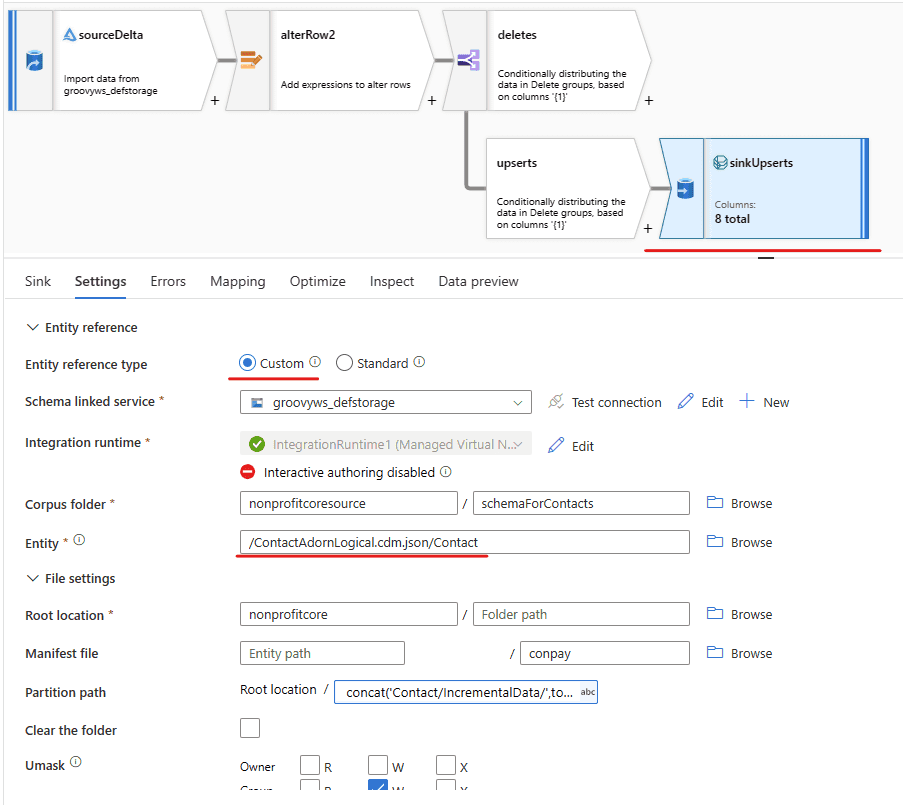This screenshot has height=805, width=903.
Task: Click Edit pencil beside Integration runtime
Action: [x=557, y=446]
